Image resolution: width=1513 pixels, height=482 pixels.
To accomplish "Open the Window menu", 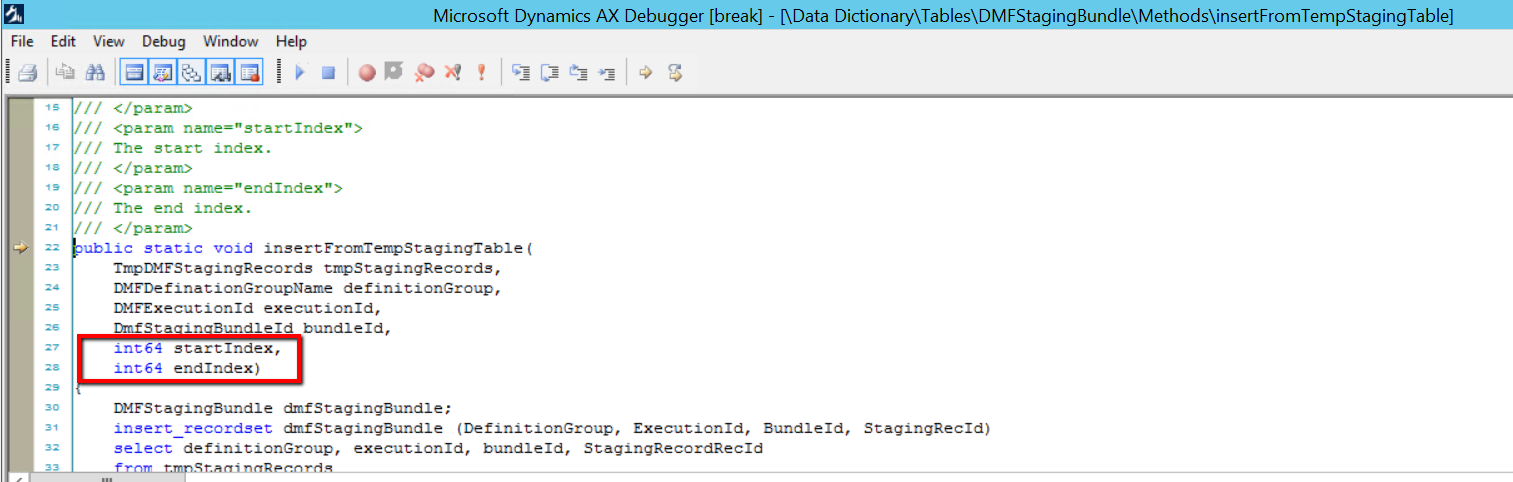I will [230, 41].
